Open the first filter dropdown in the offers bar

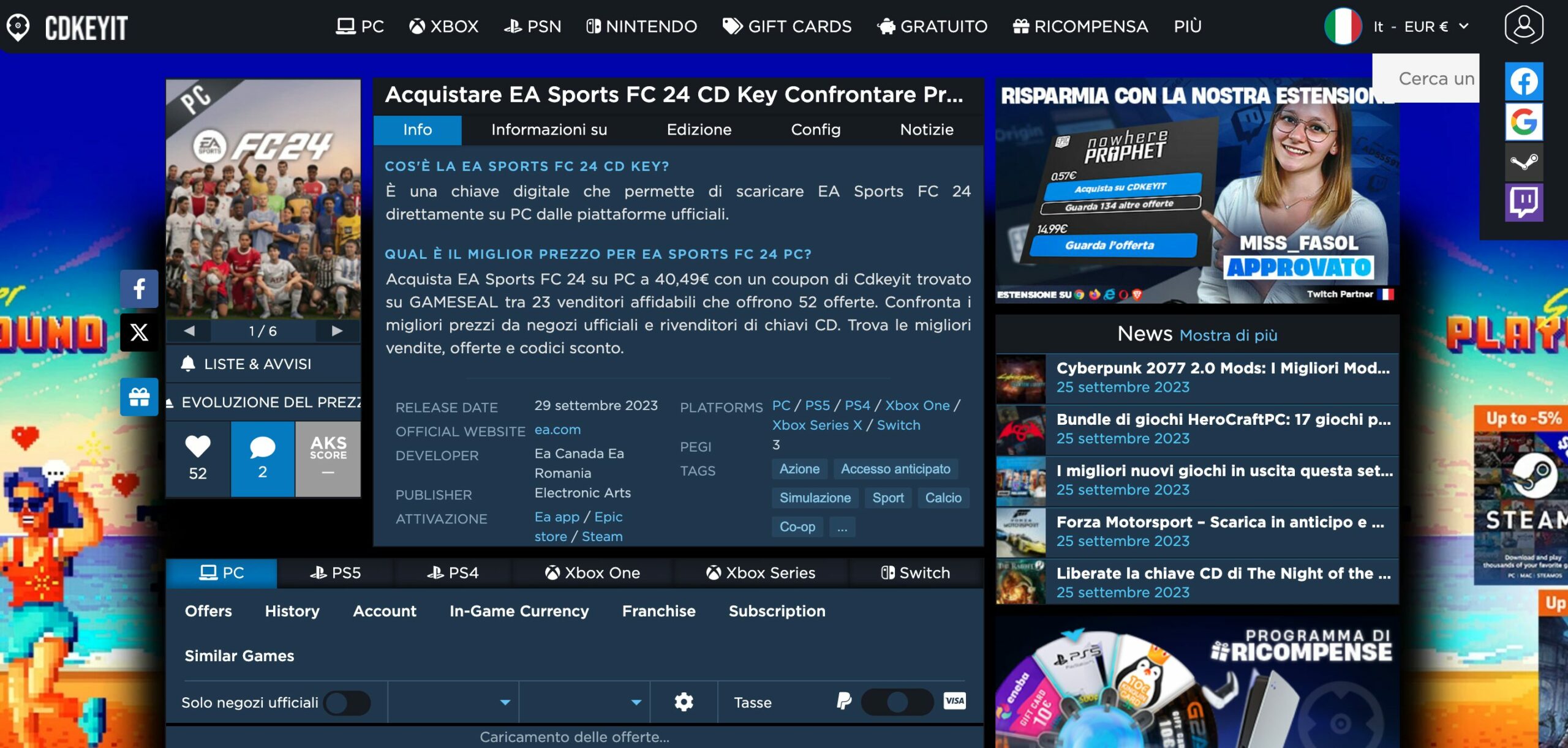click(453, 702)
